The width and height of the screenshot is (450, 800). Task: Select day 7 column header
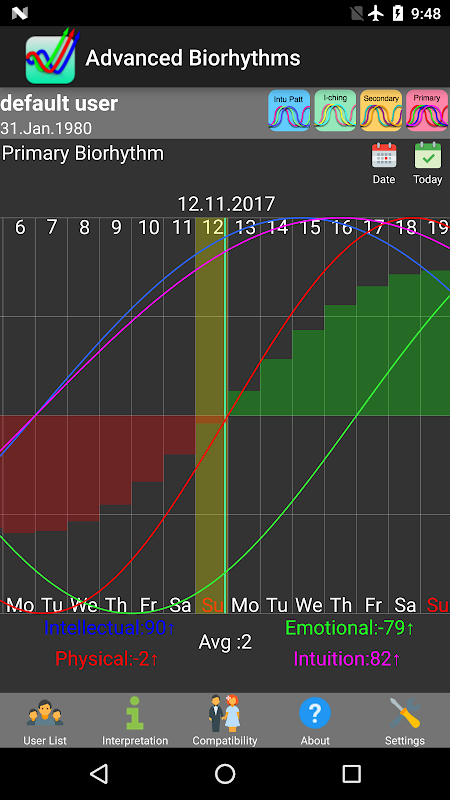tap(52, 228)
